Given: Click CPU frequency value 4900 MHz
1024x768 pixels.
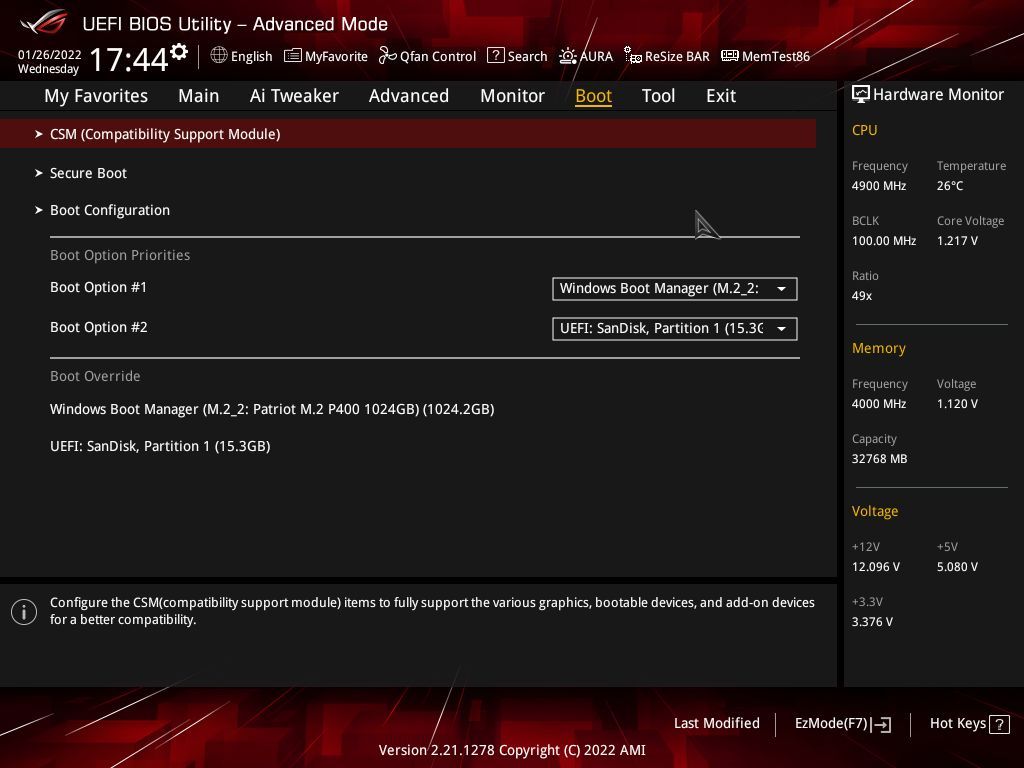Looking at the screenshot, I should 879,186.
